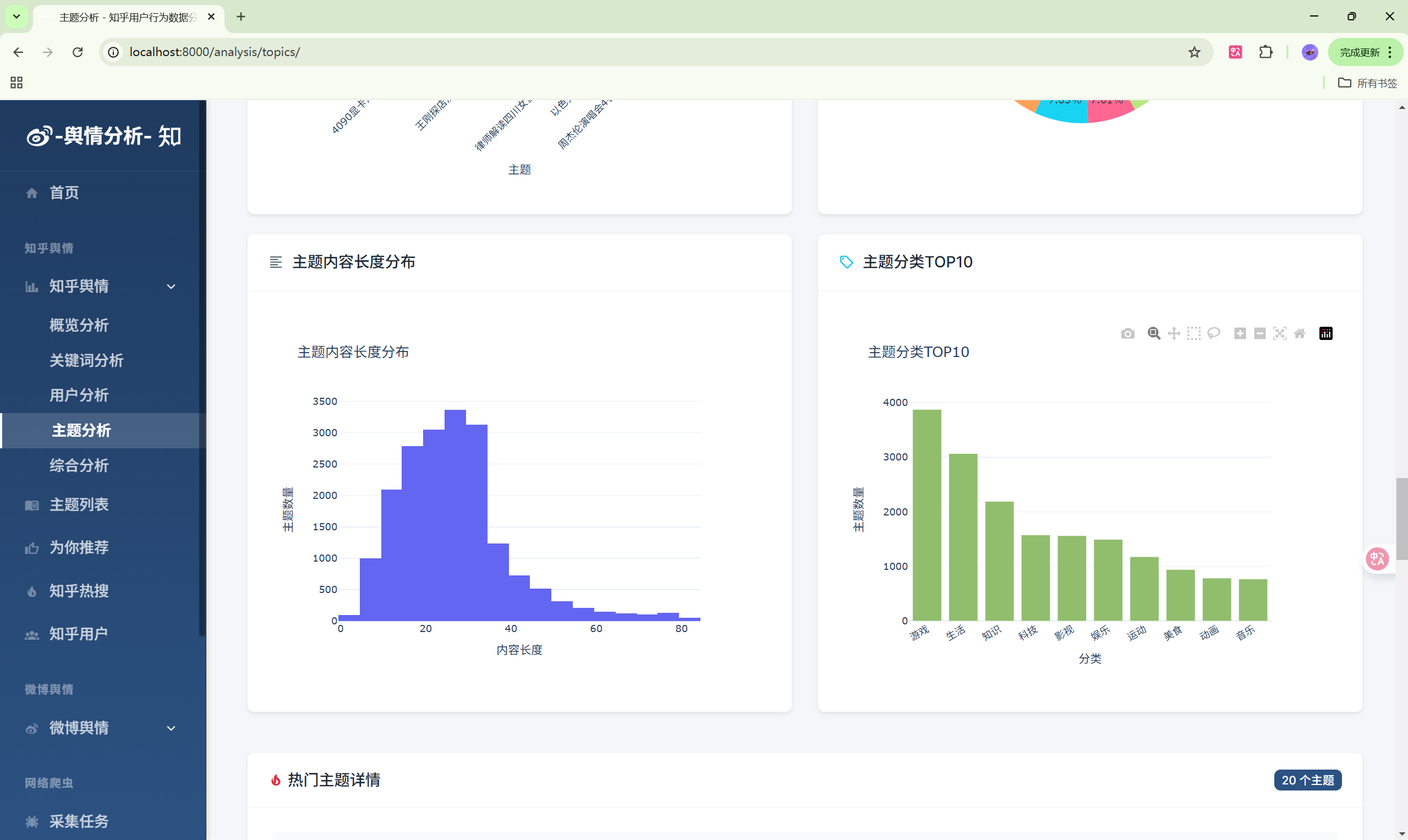This screenshot has width=1408, height=840.
Task: Bookmark this page with the star icon
Action: pos(1194,52)
